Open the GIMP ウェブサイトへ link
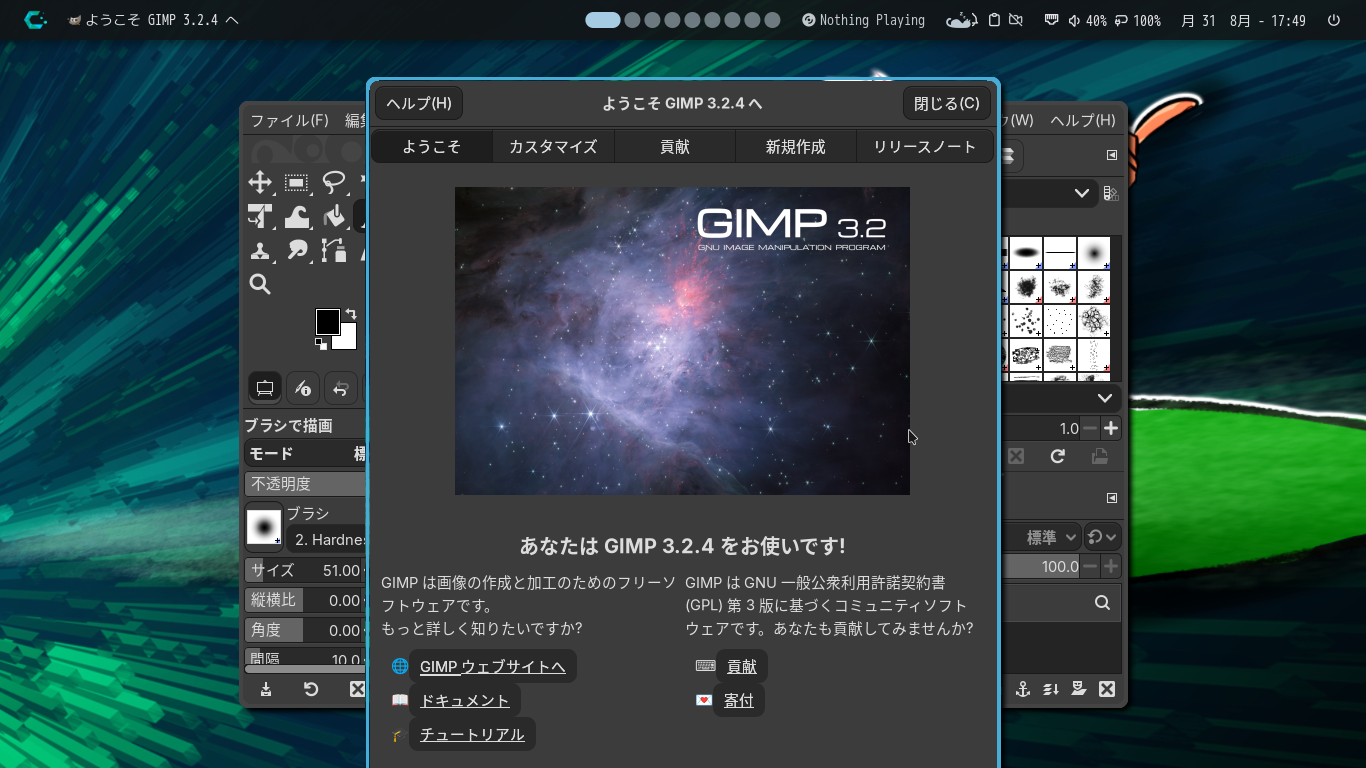Image resolution: width=1366 pixels, height=768 pixels. tap(493, 667)
